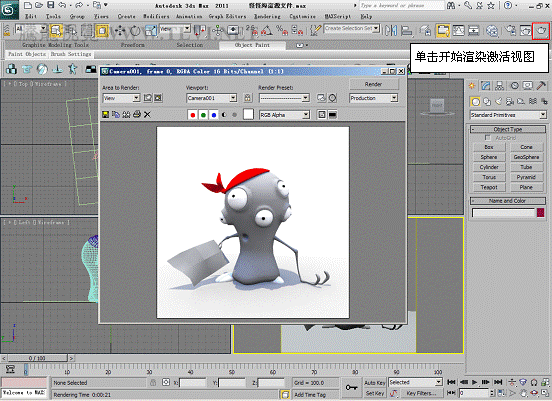Switch to the Freeform ribbon tab
Screen dimensions: 552x401
pos(132,45)
